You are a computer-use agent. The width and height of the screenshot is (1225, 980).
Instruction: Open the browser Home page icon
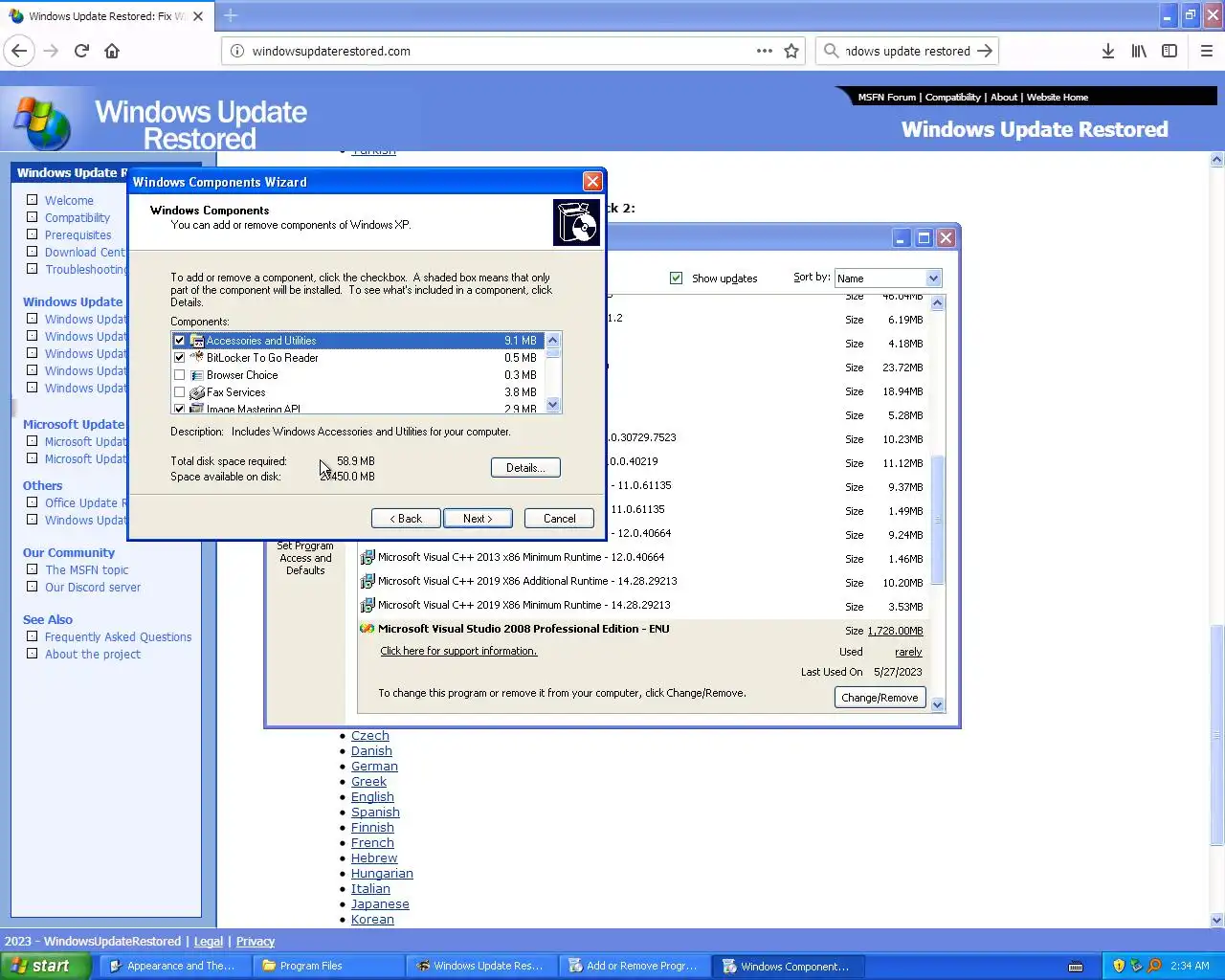[x=112, y=51]
